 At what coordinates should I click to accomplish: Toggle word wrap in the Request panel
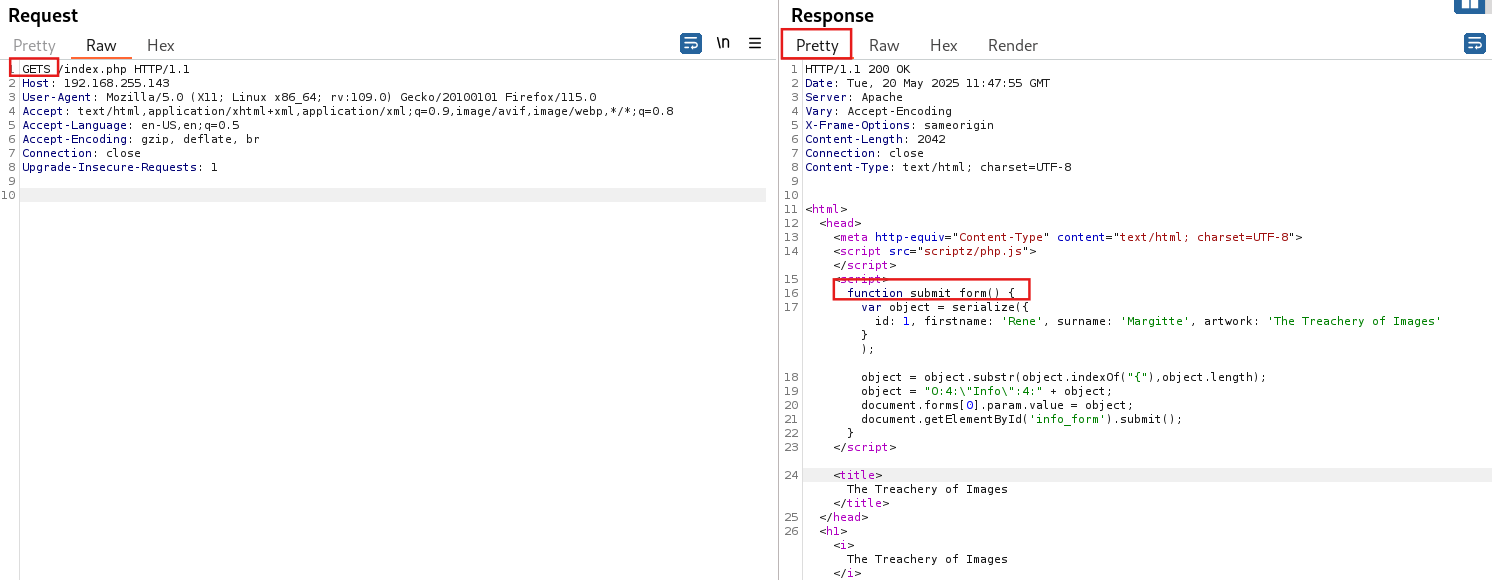tap(691, 43)
